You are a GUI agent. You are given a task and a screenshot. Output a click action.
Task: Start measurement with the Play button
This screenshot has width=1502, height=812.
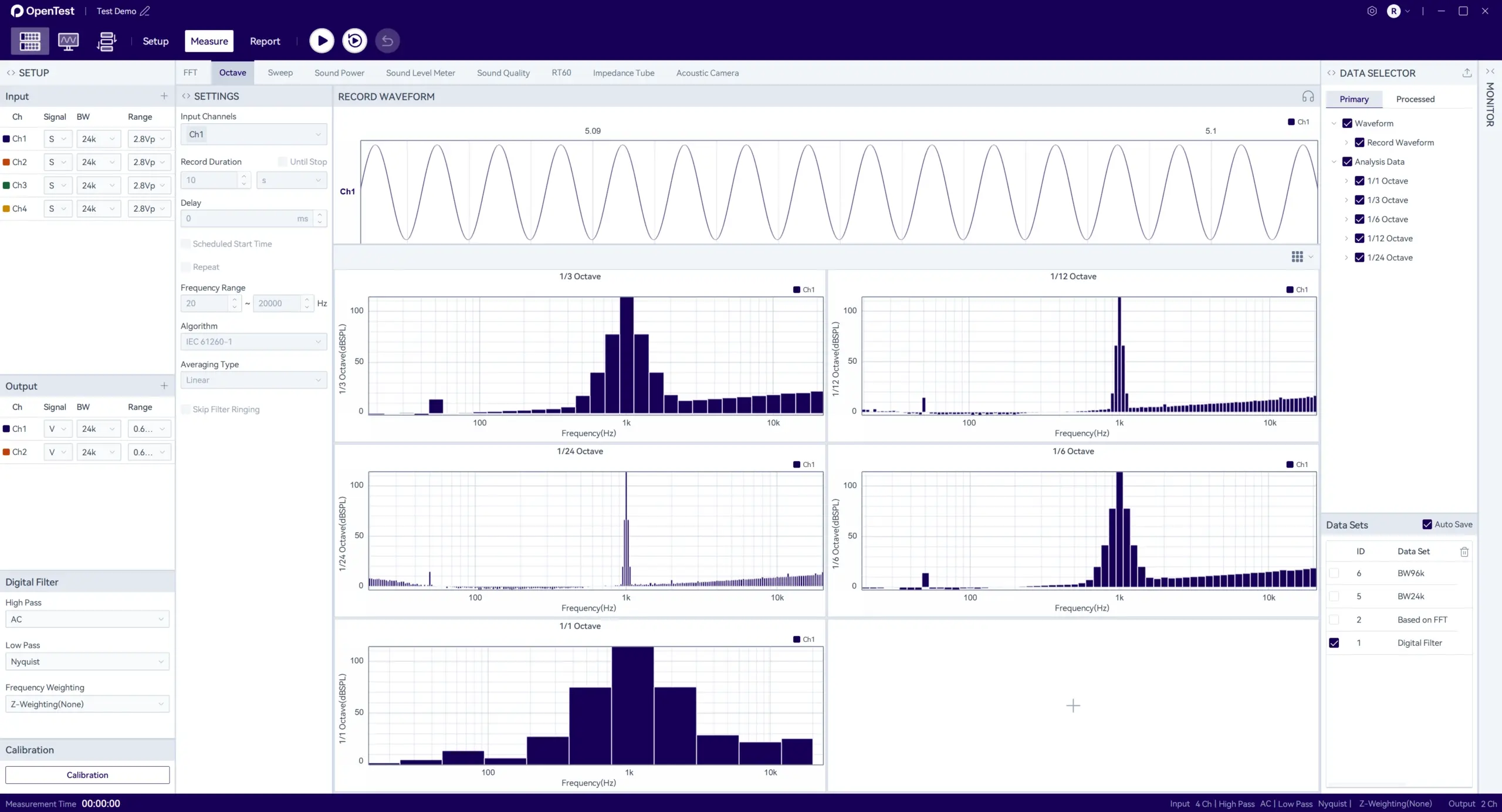coord(321,40)
